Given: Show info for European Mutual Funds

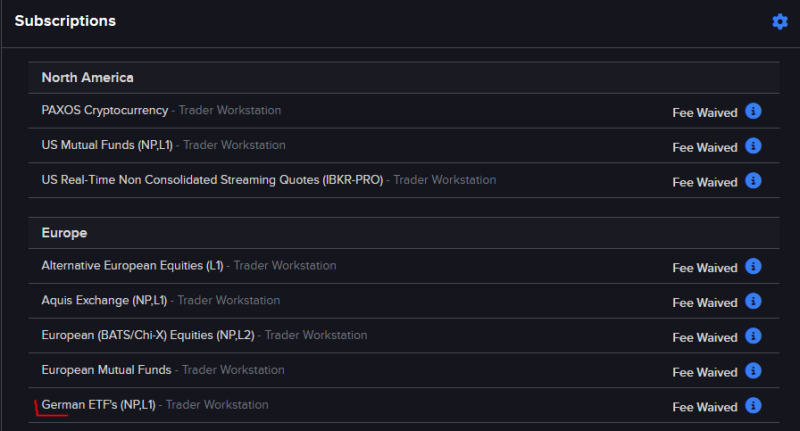Looking at the screenshot, I should [753, 370].
